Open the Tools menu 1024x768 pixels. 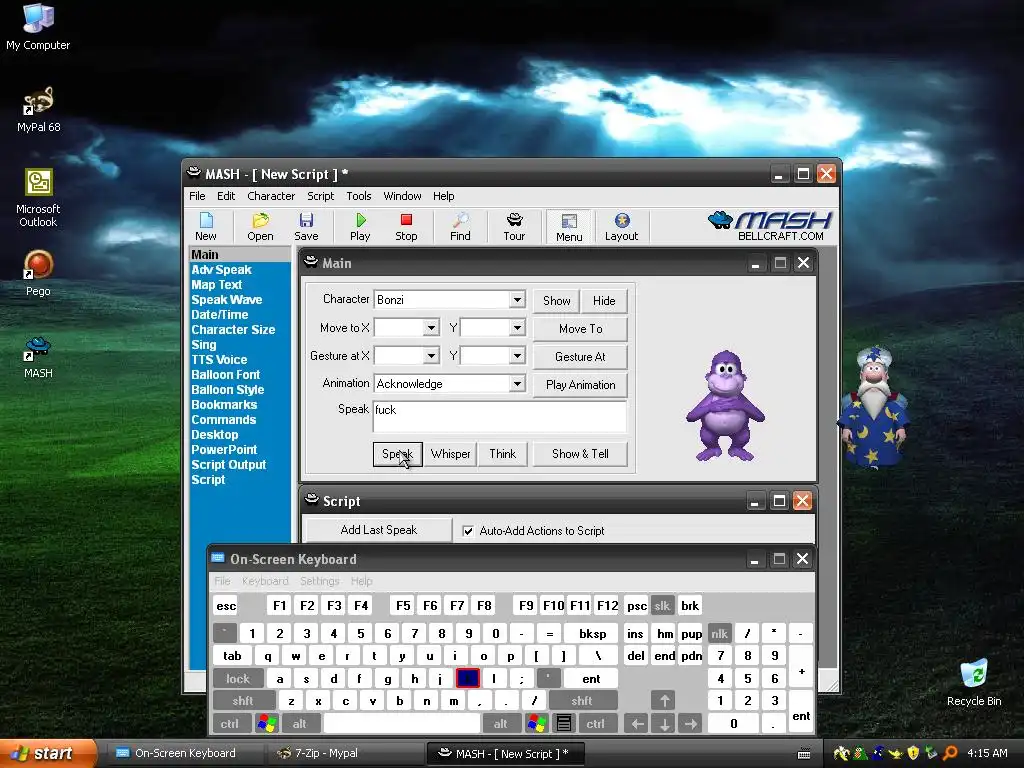359,196
